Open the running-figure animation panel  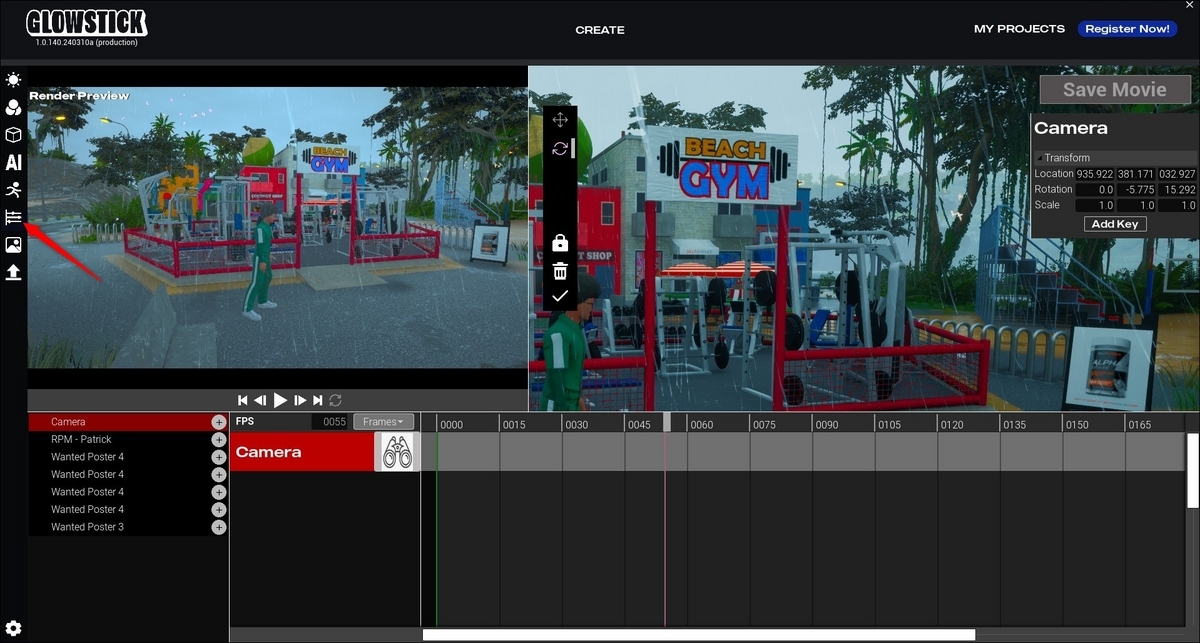point(13,190)
